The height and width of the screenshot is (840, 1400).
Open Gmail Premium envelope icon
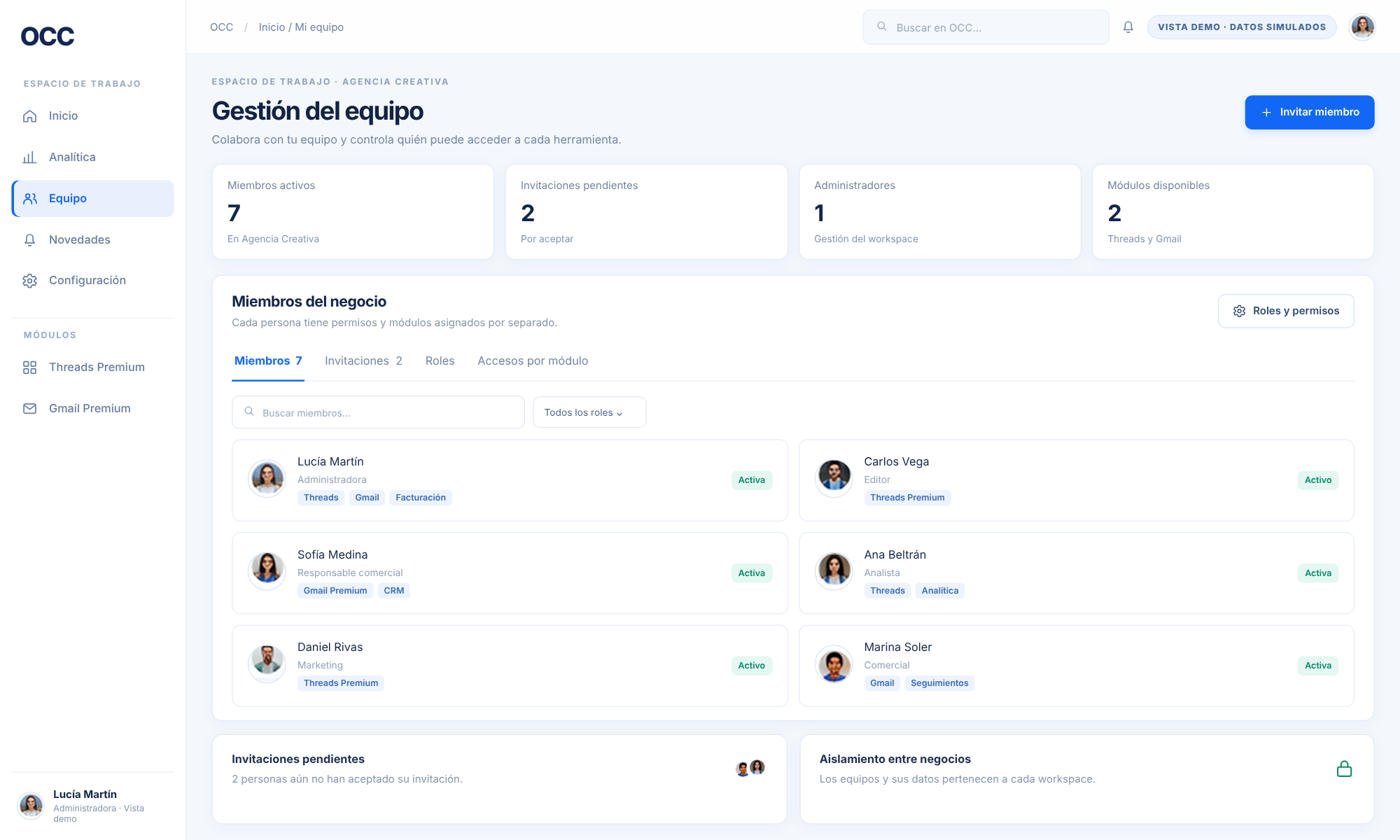29,409
